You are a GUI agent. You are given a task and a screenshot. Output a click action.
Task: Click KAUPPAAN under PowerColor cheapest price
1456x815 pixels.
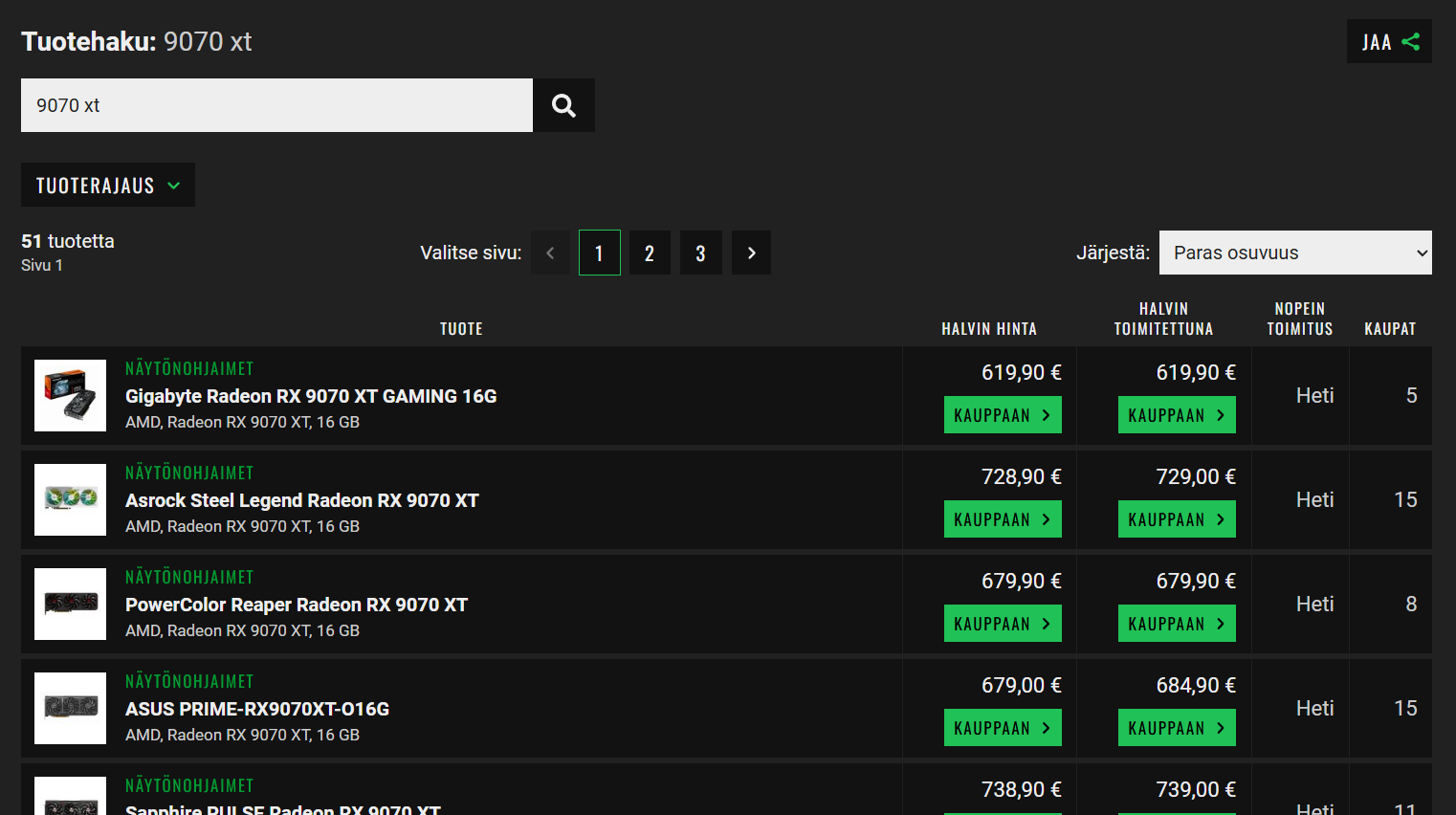click(x=1003, y=624)
